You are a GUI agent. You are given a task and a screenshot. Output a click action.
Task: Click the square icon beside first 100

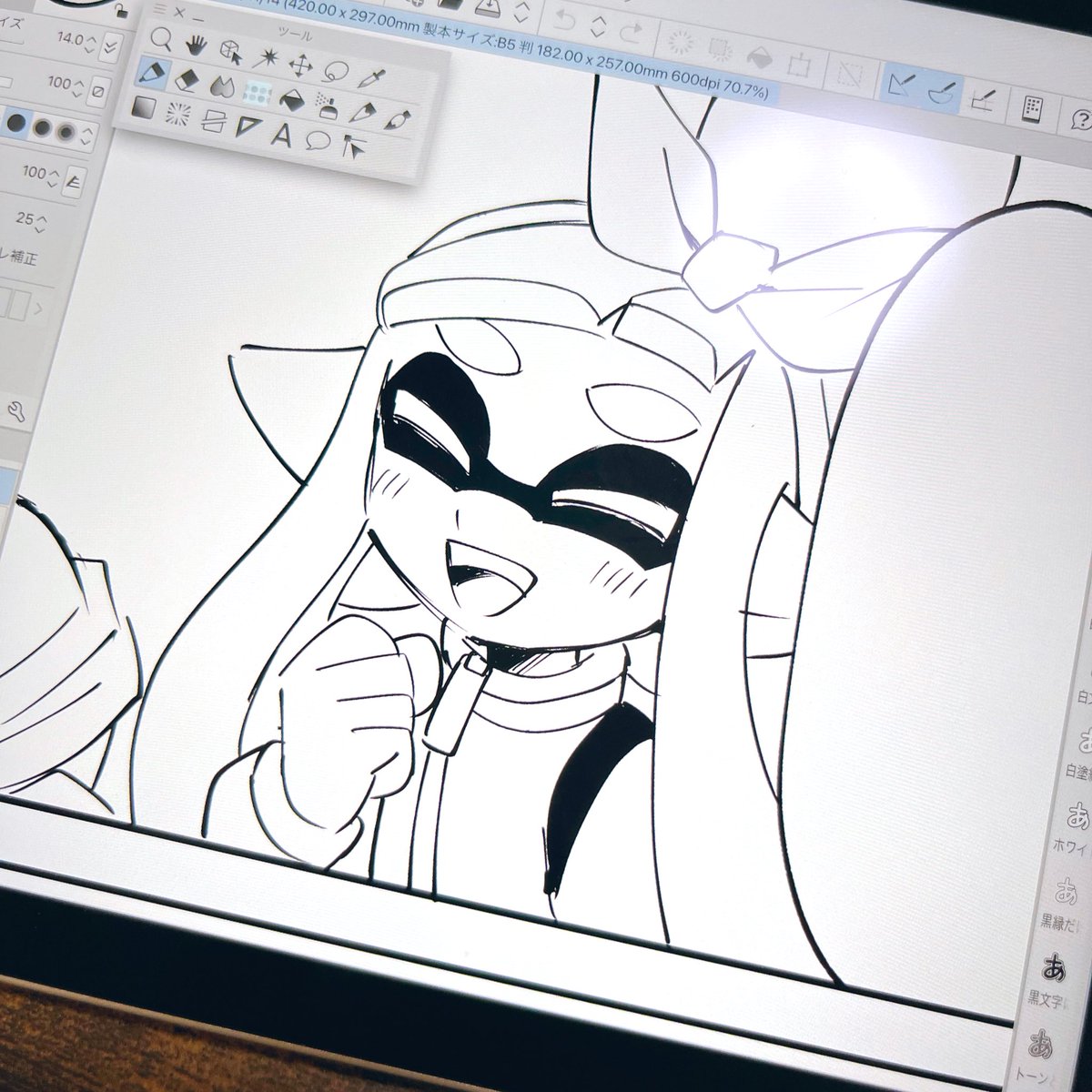point(99,91)
